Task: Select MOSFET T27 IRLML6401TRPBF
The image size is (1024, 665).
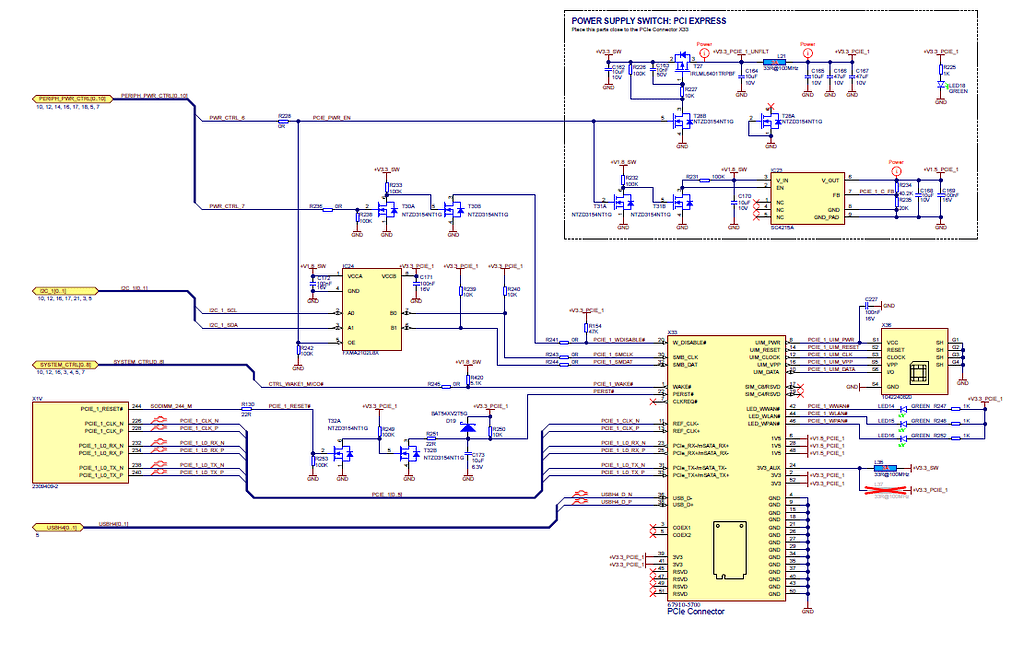Action: click(683, 61)
